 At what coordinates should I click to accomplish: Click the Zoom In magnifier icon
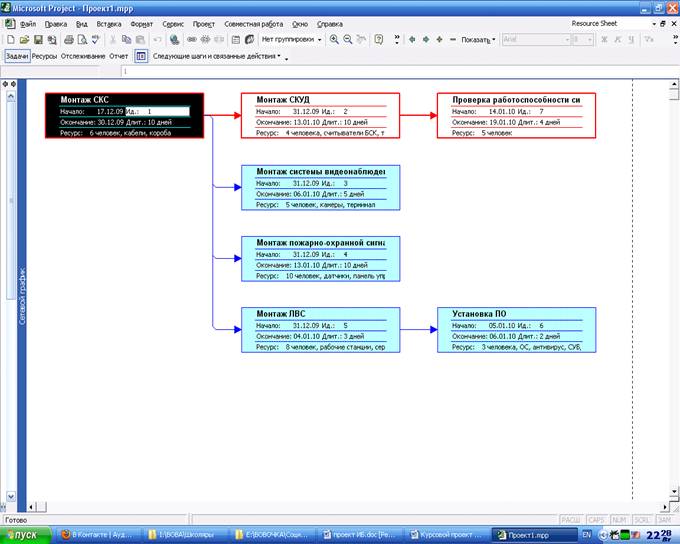(334, 39)
